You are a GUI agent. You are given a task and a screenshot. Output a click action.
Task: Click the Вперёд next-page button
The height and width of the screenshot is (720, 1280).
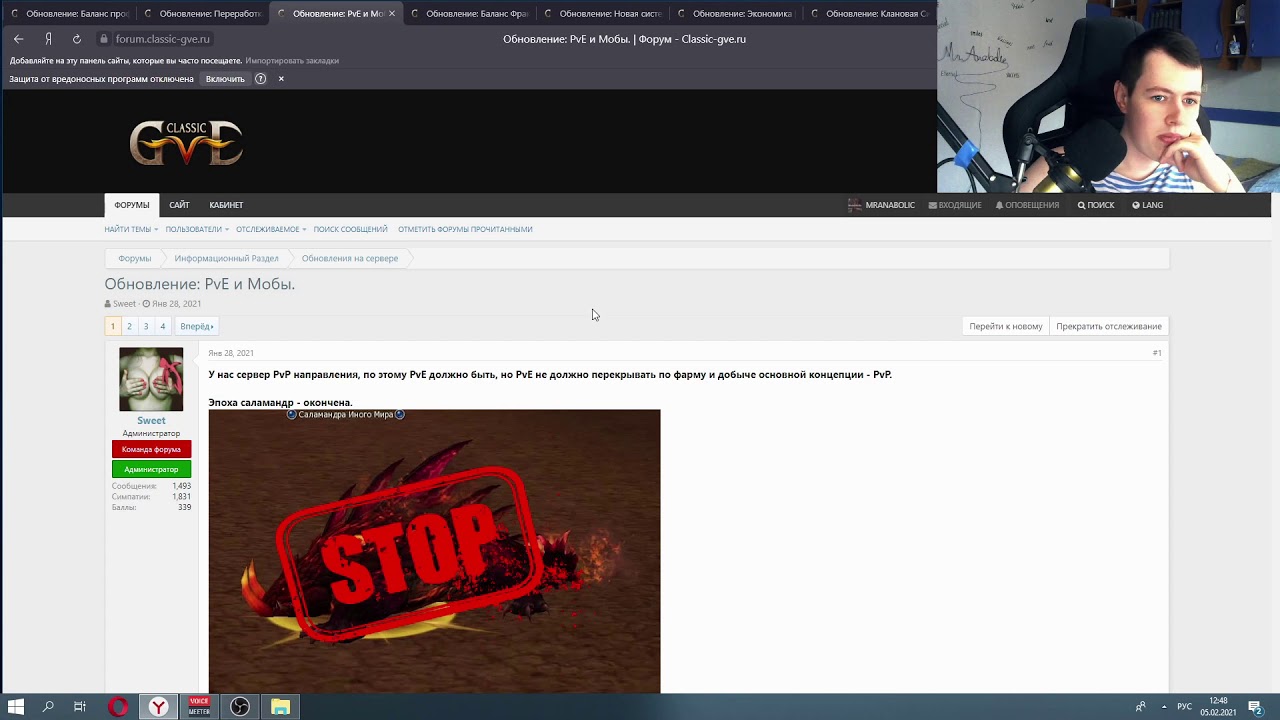[196, 326]
